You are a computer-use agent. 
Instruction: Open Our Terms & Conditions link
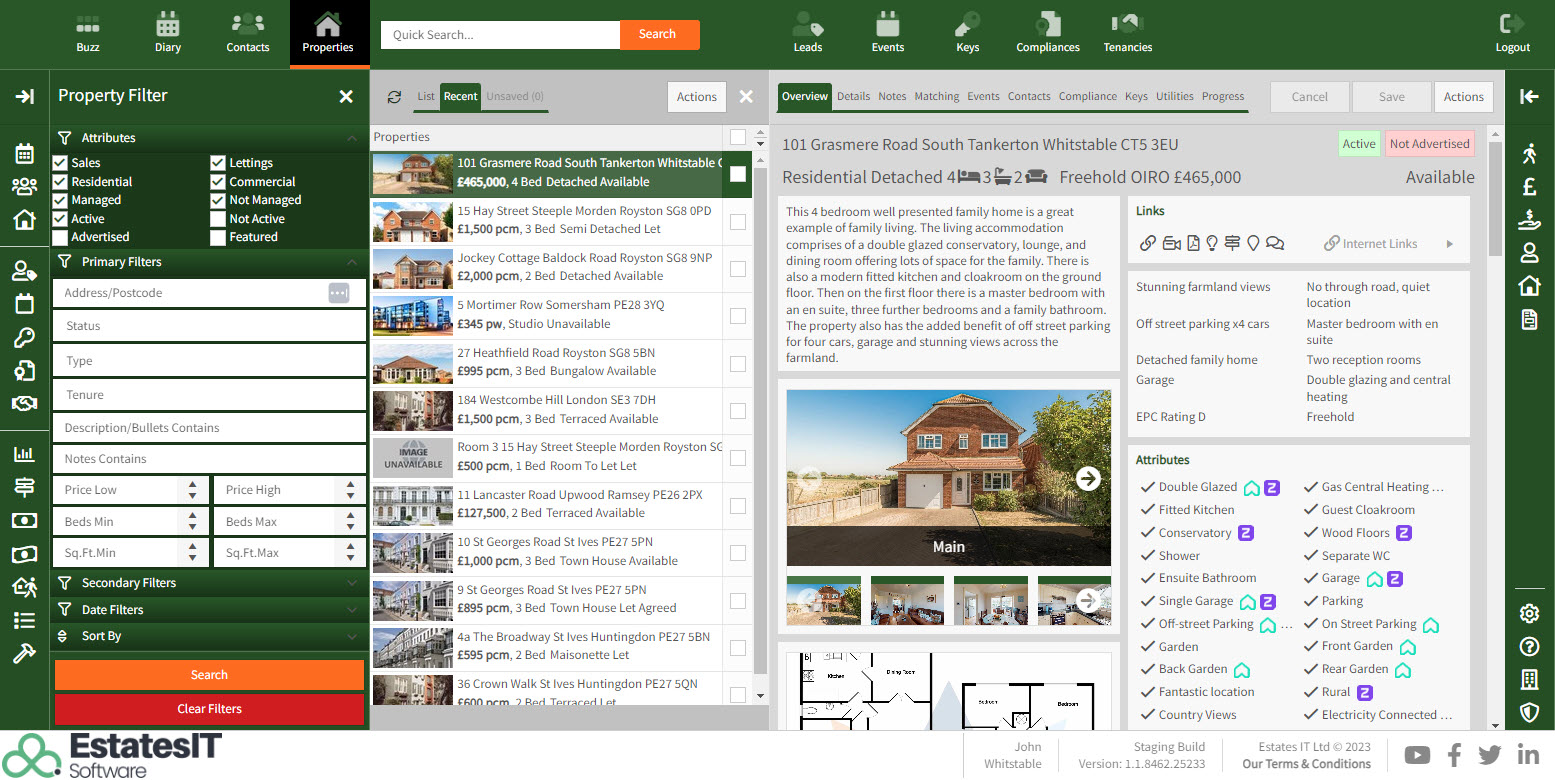(x=1306, y=764)
